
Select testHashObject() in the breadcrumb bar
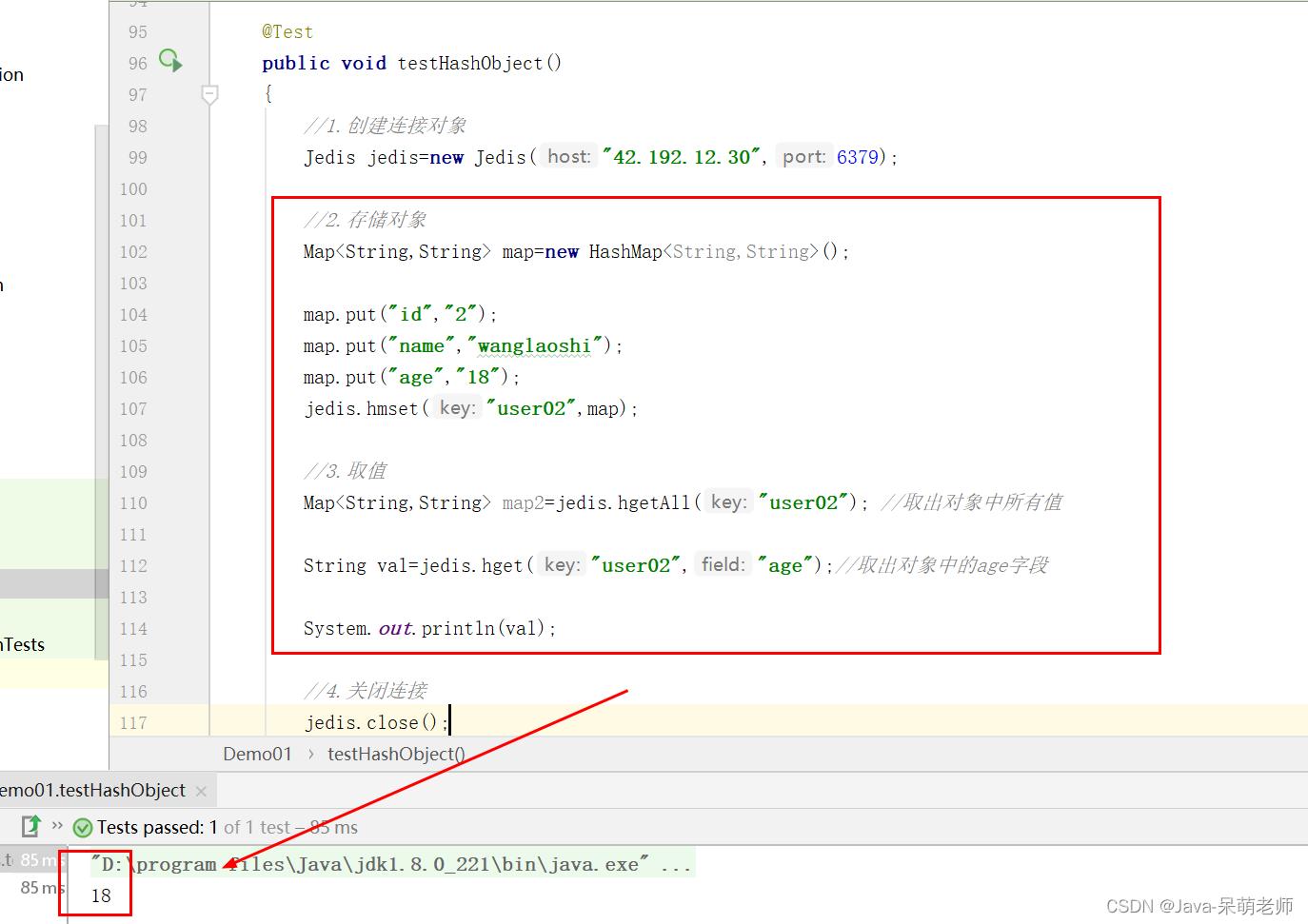pyautogui.click(x=396, y=754)
